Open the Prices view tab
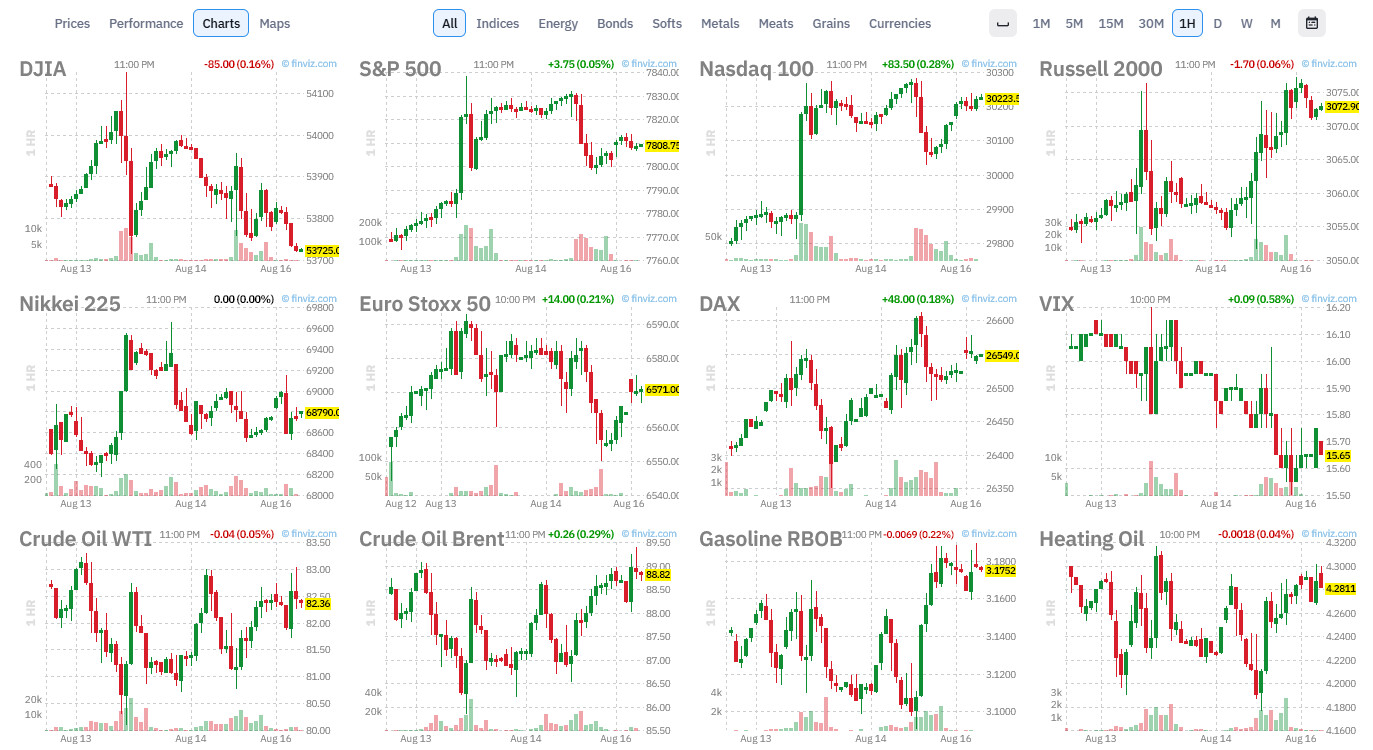 tap(72, 23)
